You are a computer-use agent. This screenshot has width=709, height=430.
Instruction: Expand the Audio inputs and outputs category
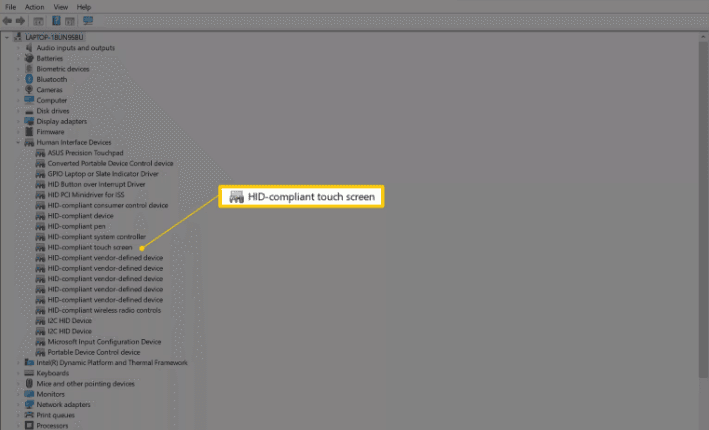(18, 48)
